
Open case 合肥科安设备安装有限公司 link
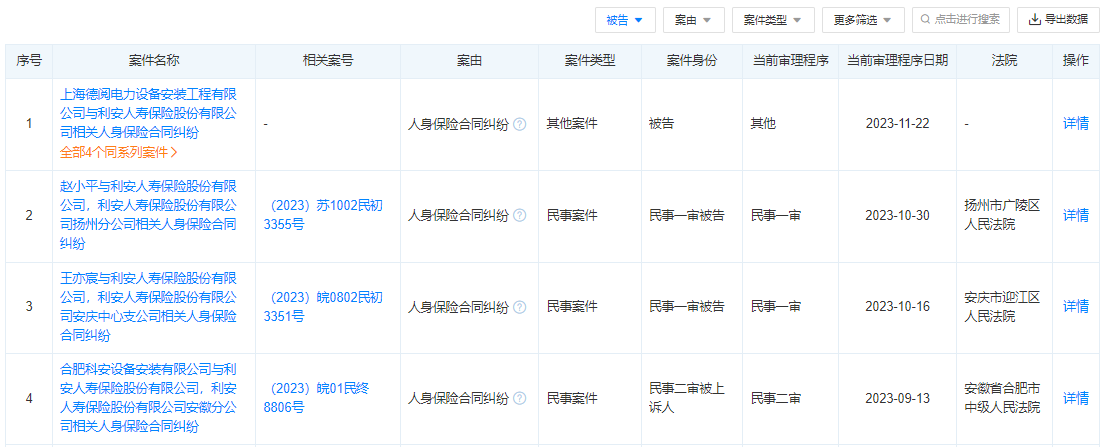(x=148, y=399)
